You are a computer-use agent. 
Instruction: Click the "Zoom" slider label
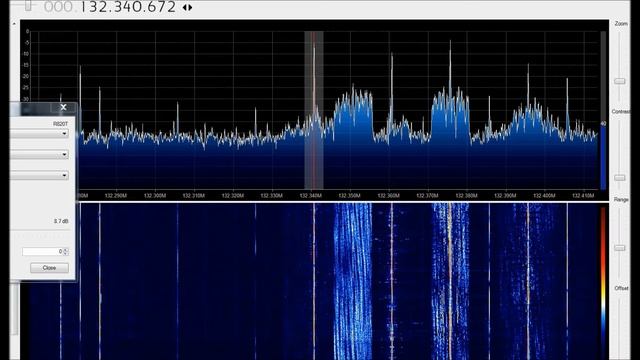click(x=621, y=24)
